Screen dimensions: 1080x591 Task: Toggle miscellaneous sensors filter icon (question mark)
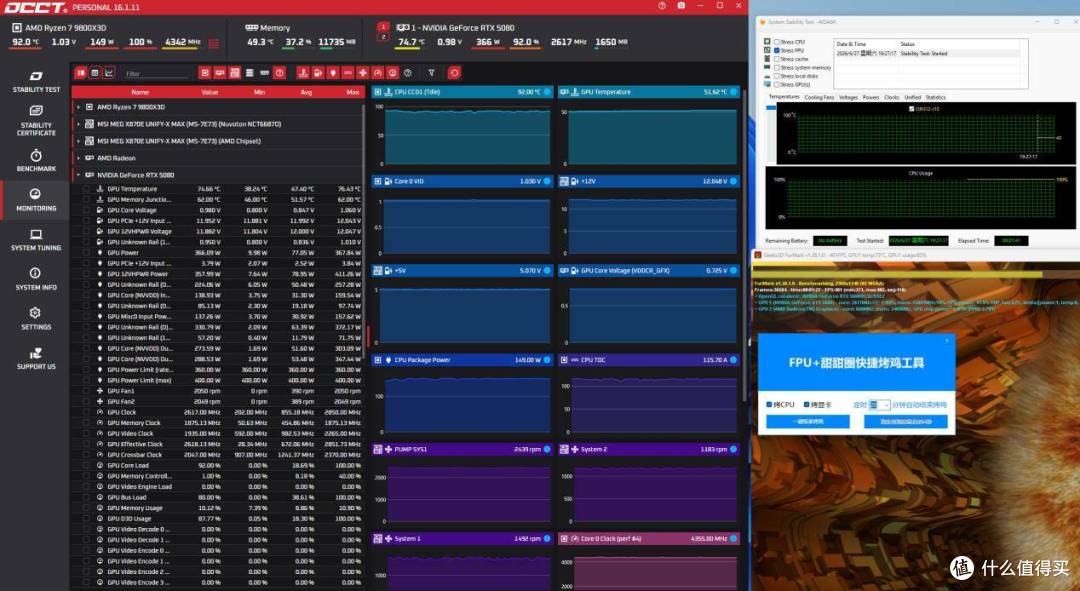click(x=279, y=73)
